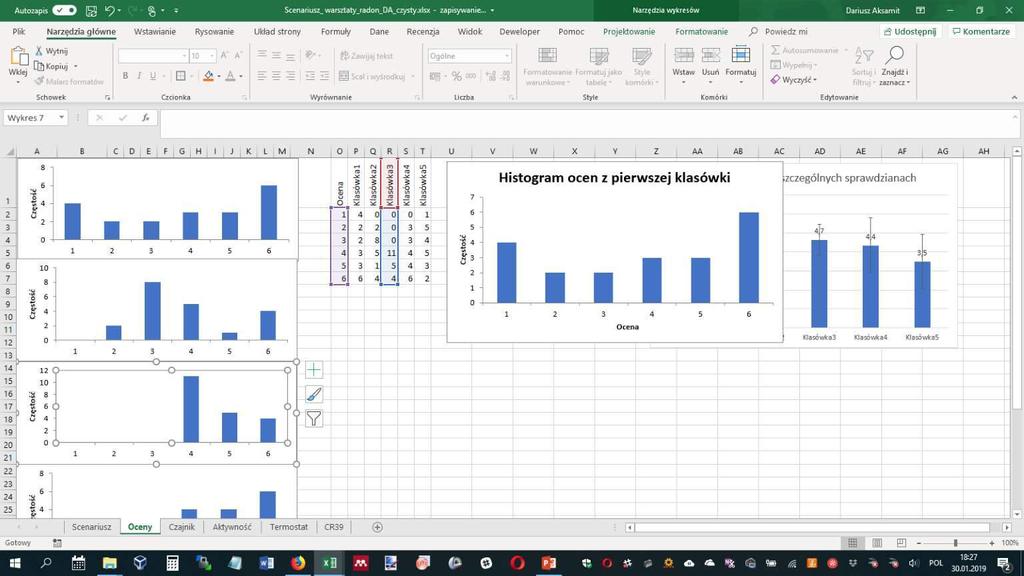Image resolution: width=1024 pixels, height=576 pixels.
Task: Click the chart elements plus button
Action: (x=313, y=370)
